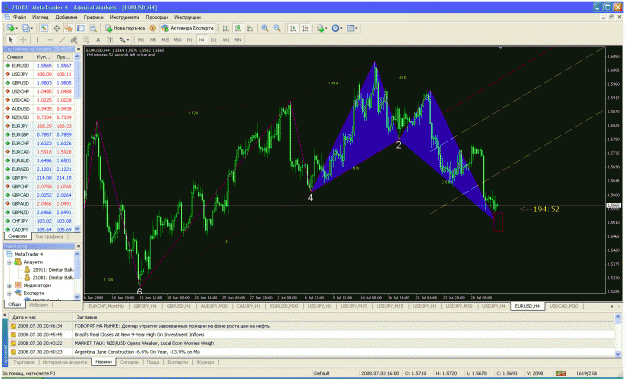Switch to the История на акаунта tab

click(65, 362)
